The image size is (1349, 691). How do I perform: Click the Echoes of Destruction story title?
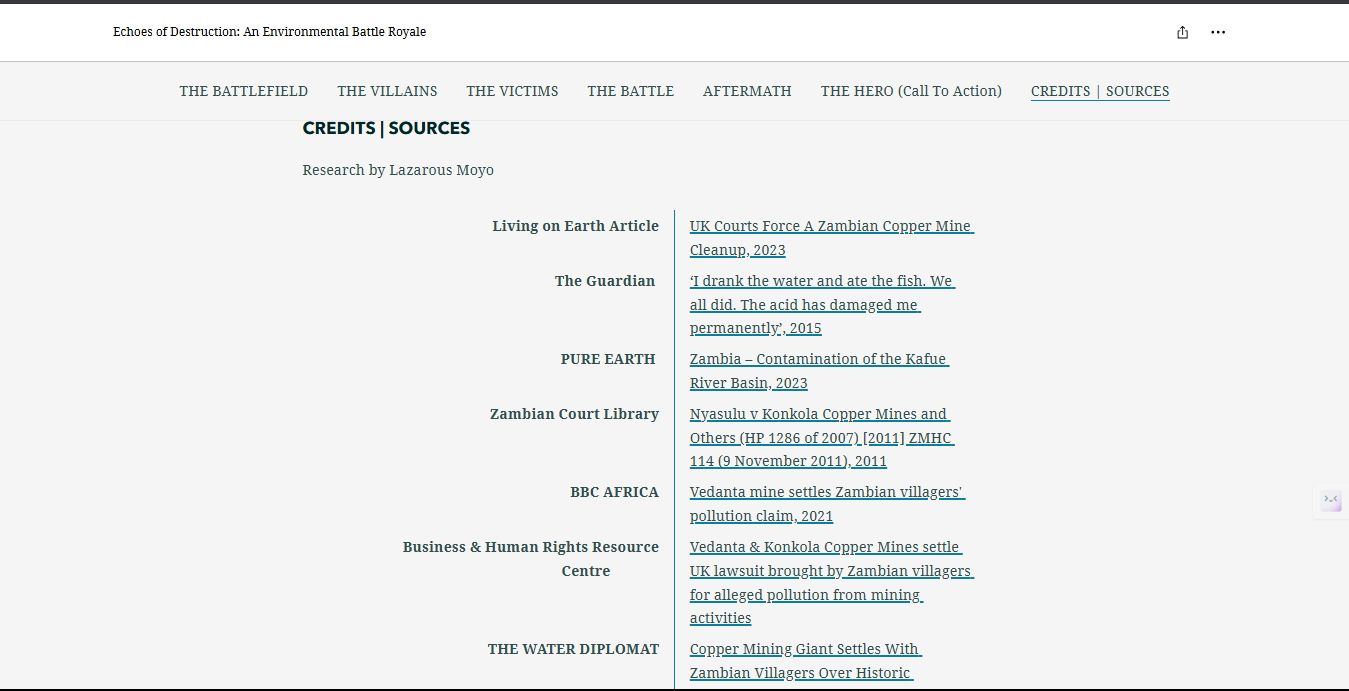click(x=269, y=32)
